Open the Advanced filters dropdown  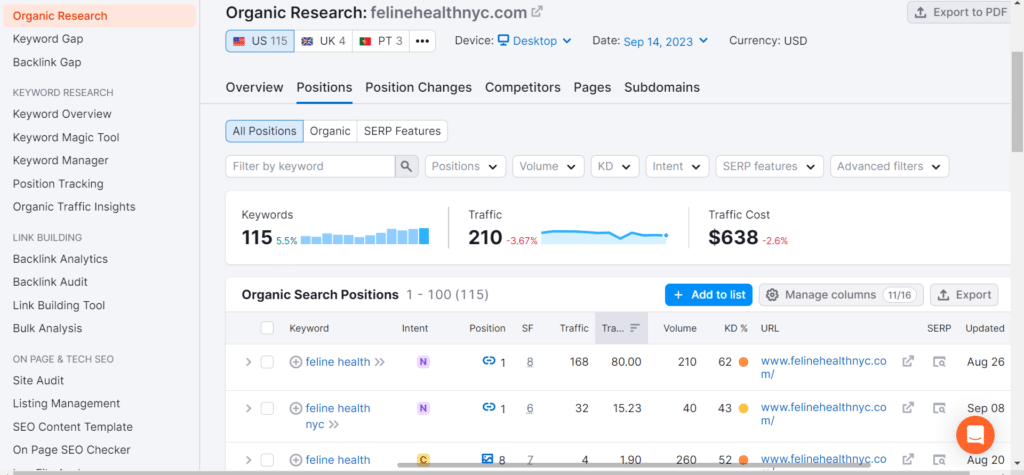pos(889,166)
